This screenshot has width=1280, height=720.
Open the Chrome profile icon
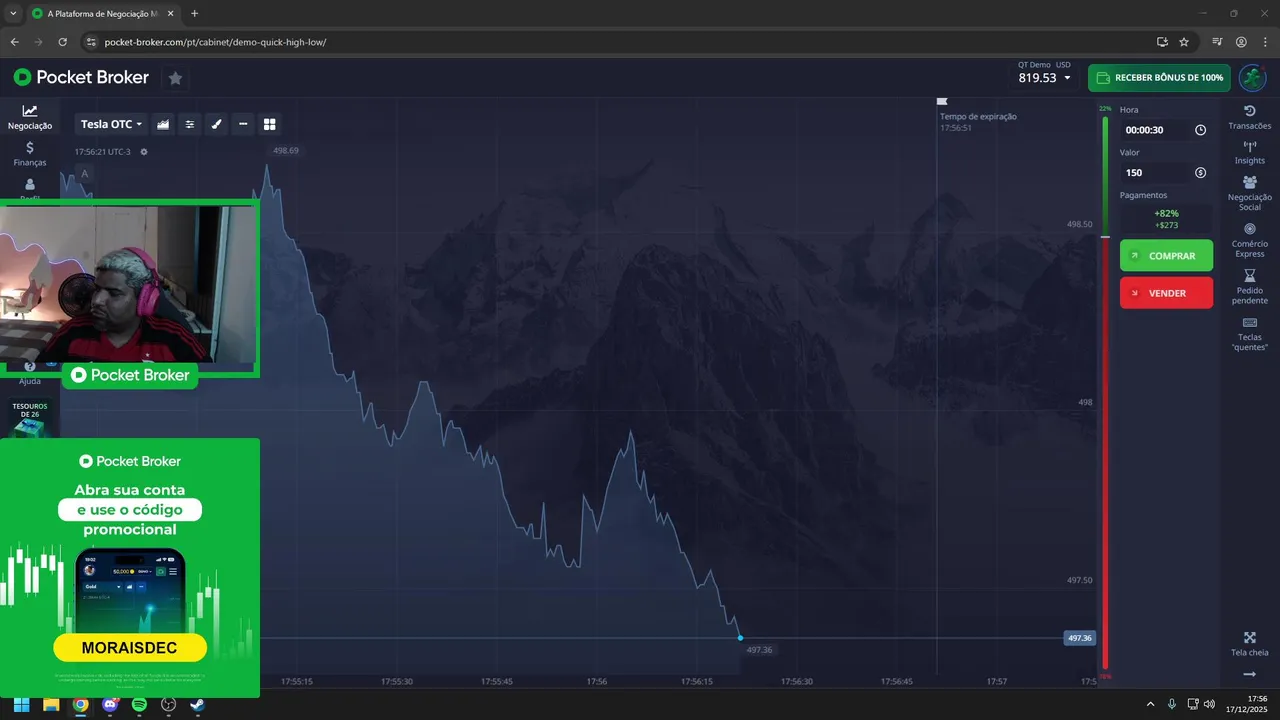(x=1241, y=42)
